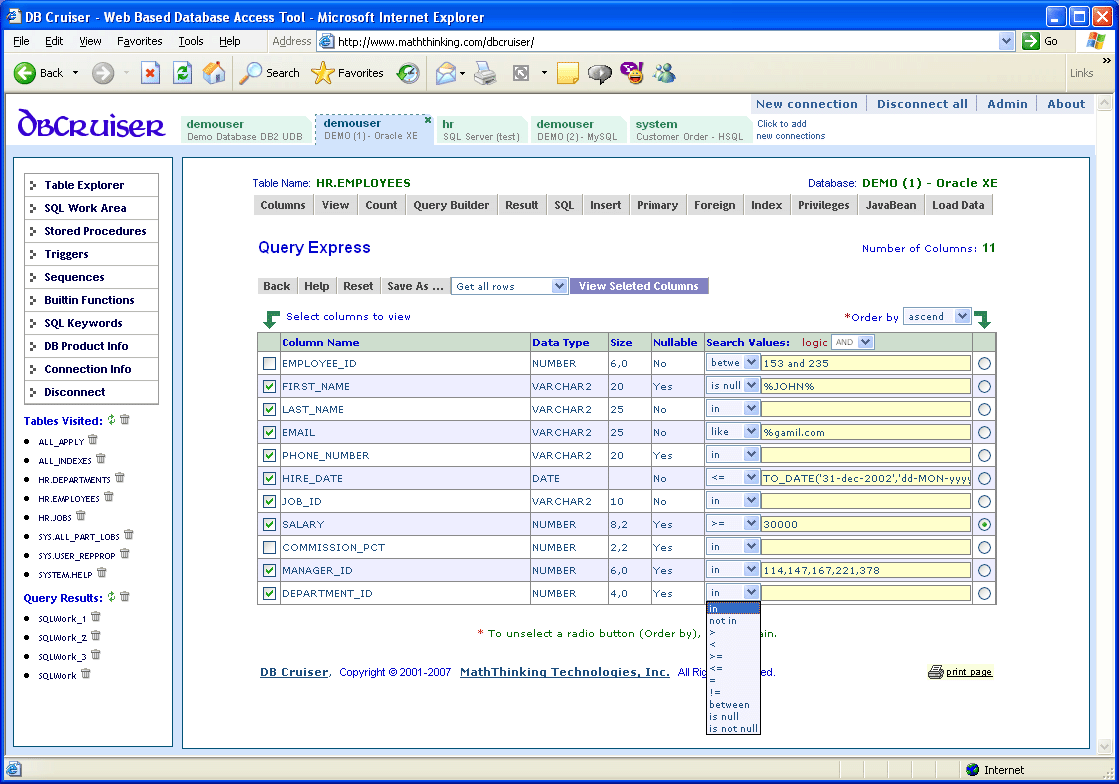
Task: Switch to the Query Builder tab
Action: (x=451, y=205)
